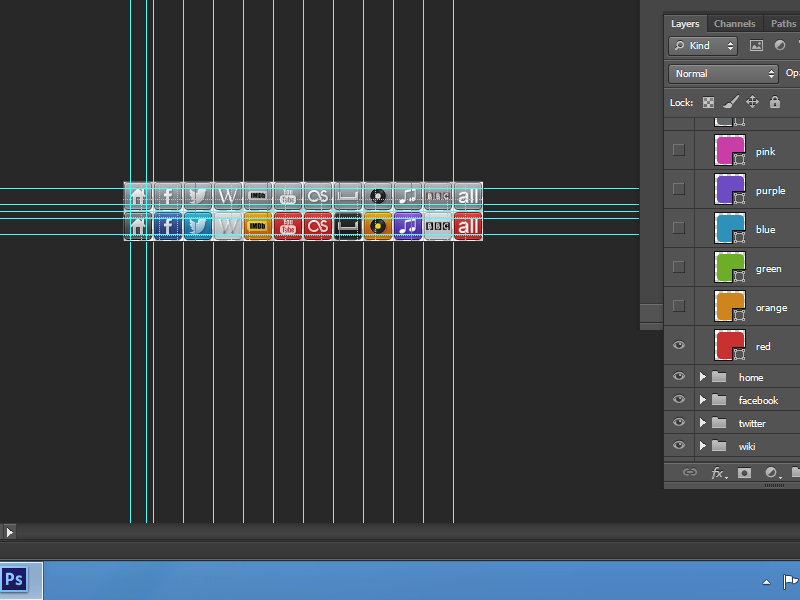Click the 'pink' layer name
The height and width of the screenshot is (600, 800).
click(x=765, y=152)
